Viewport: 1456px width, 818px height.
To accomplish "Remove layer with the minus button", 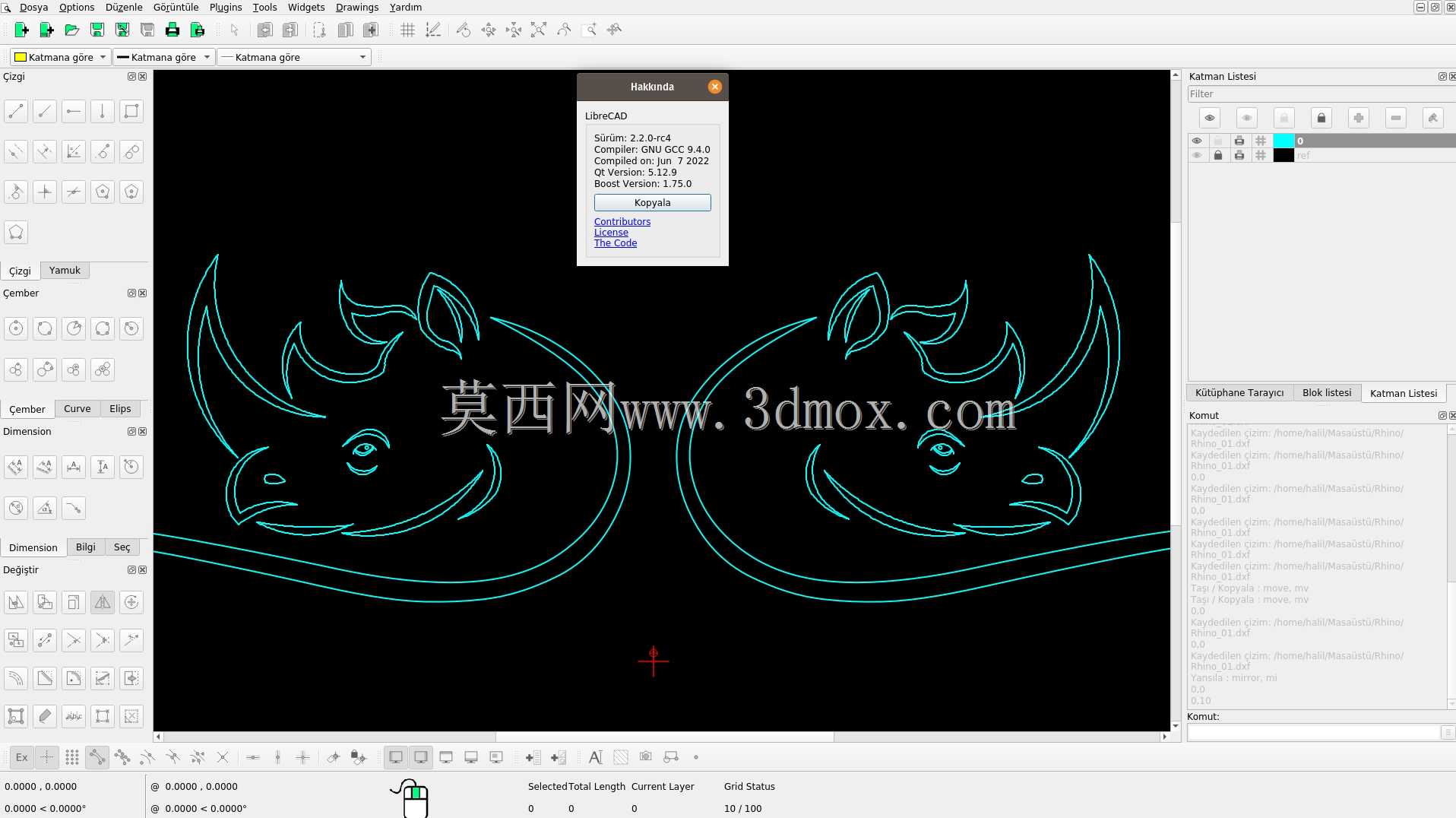I will [x=1396, y=118].
